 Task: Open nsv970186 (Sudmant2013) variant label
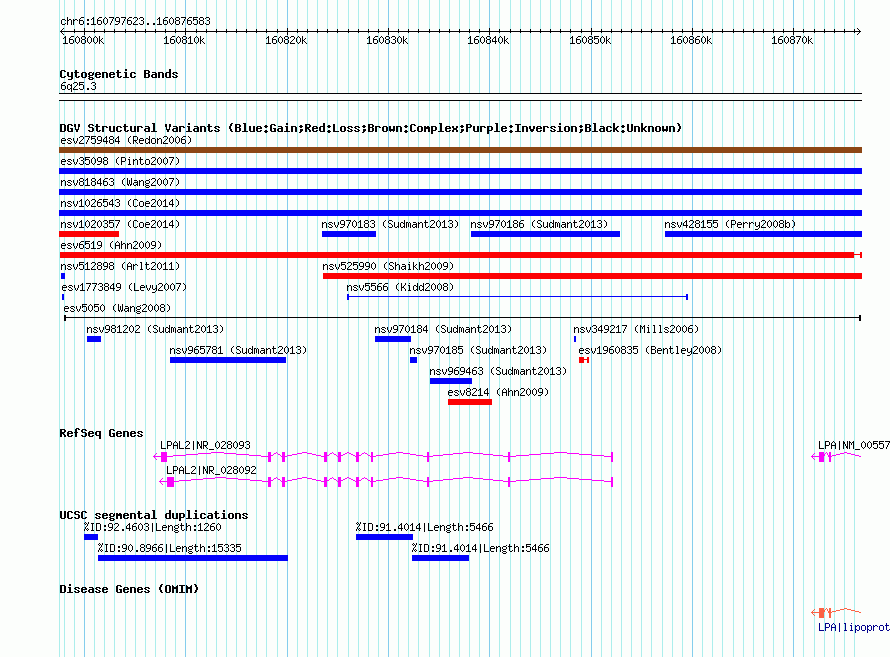[x=539, y=224]
